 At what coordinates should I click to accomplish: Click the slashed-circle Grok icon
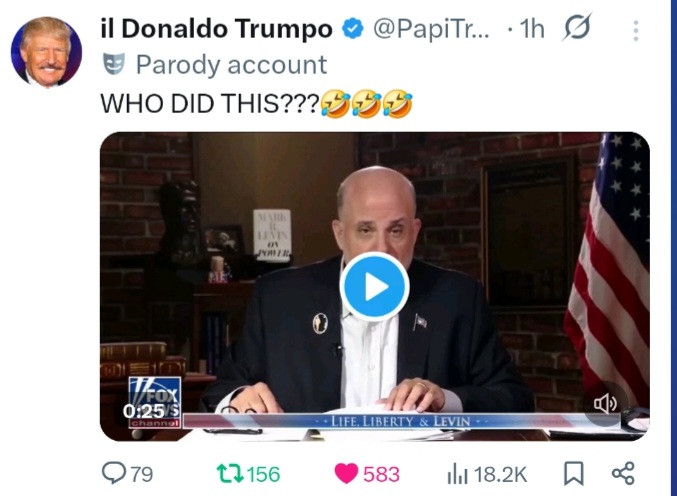[x=577, y=30]
